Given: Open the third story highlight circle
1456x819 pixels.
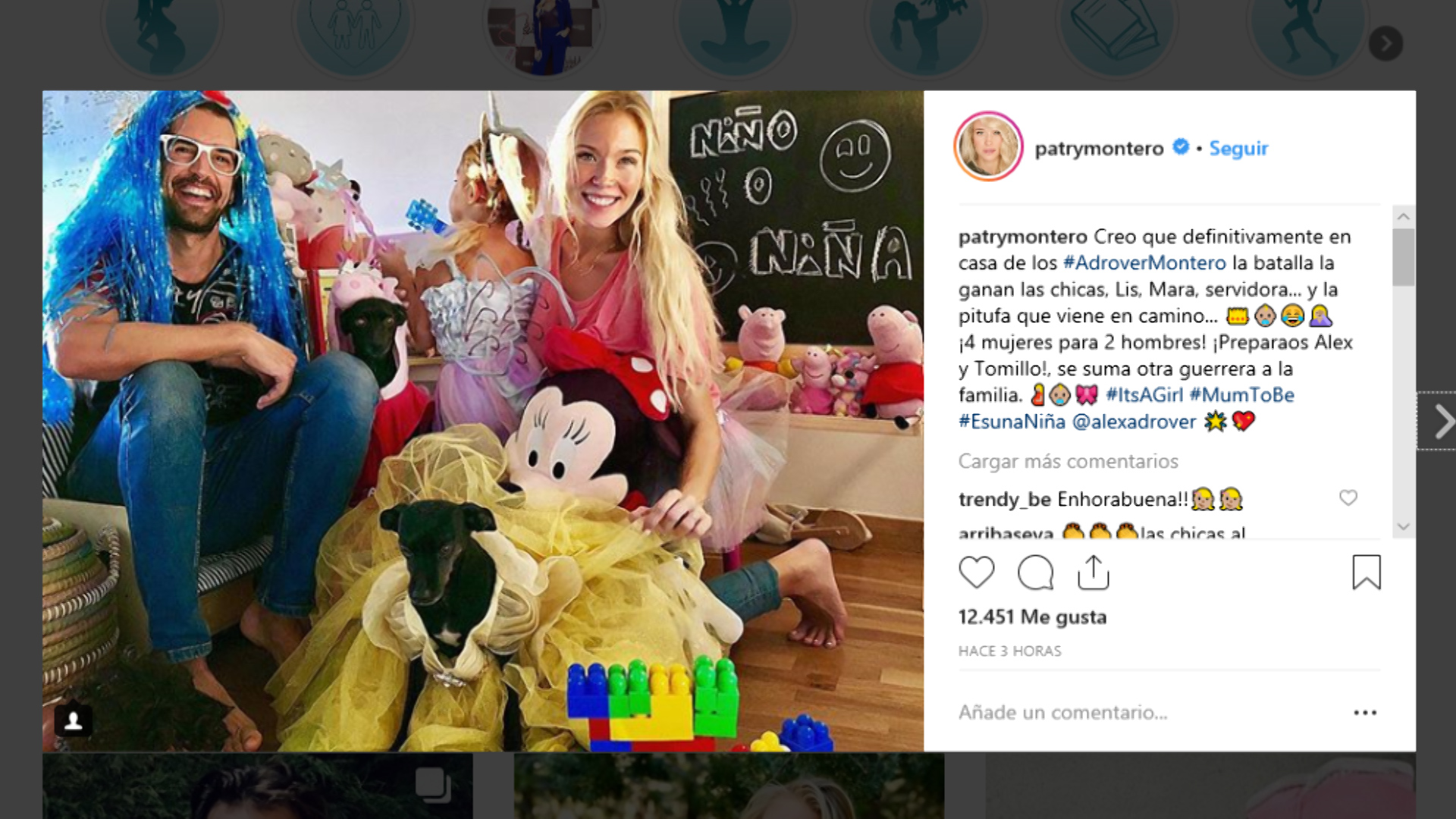Looking at the screenshot, I should click(544, 34).
